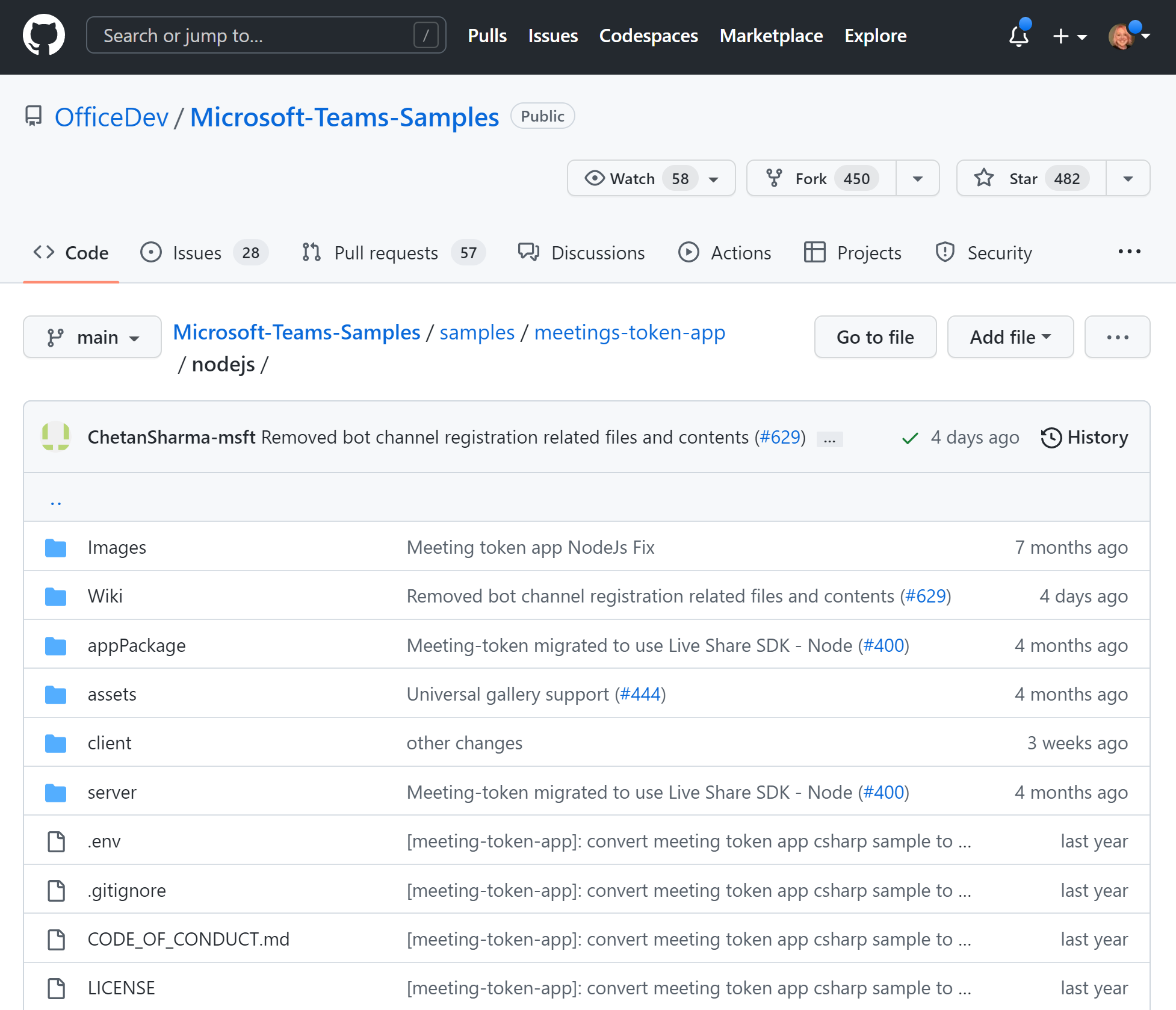This screenshot has width=1176, height=1010.
Task: Click the Watch repository icon
Action: coord(592,178)
